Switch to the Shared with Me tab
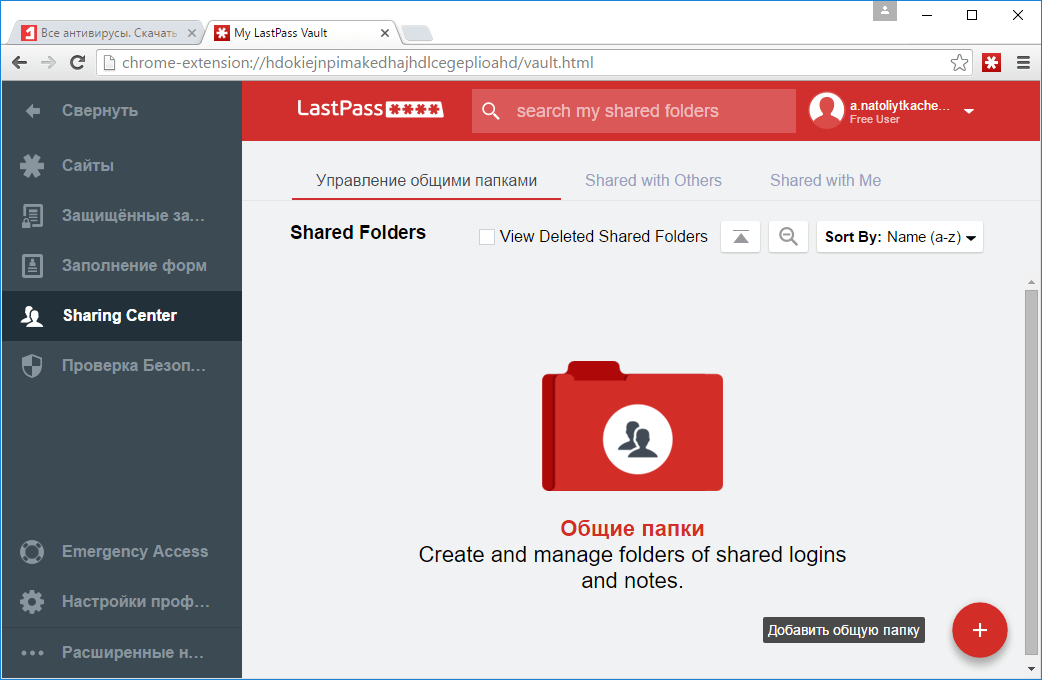 (825, 180)
